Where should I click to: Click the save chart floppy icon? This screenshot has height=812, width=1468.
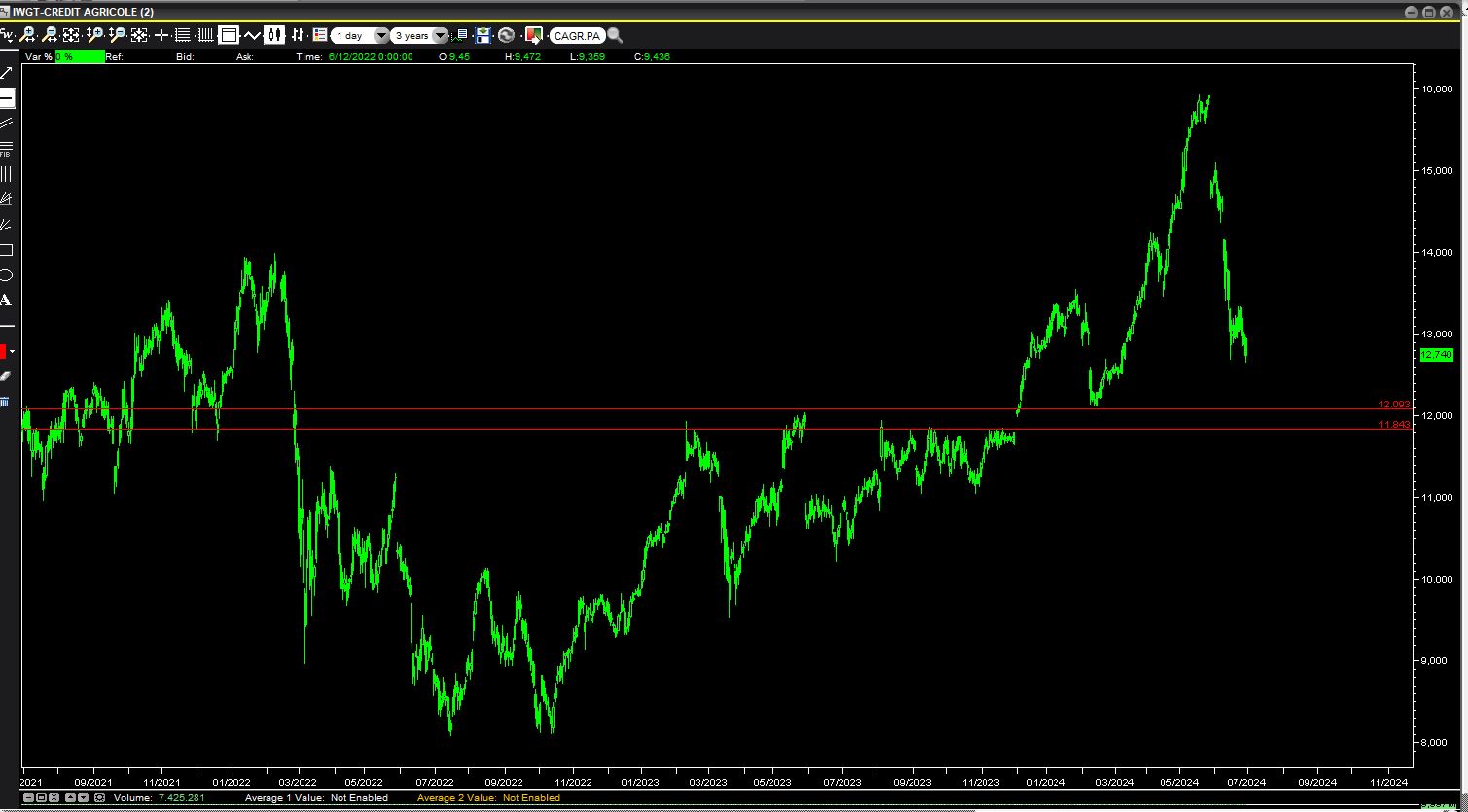[483, 35]
